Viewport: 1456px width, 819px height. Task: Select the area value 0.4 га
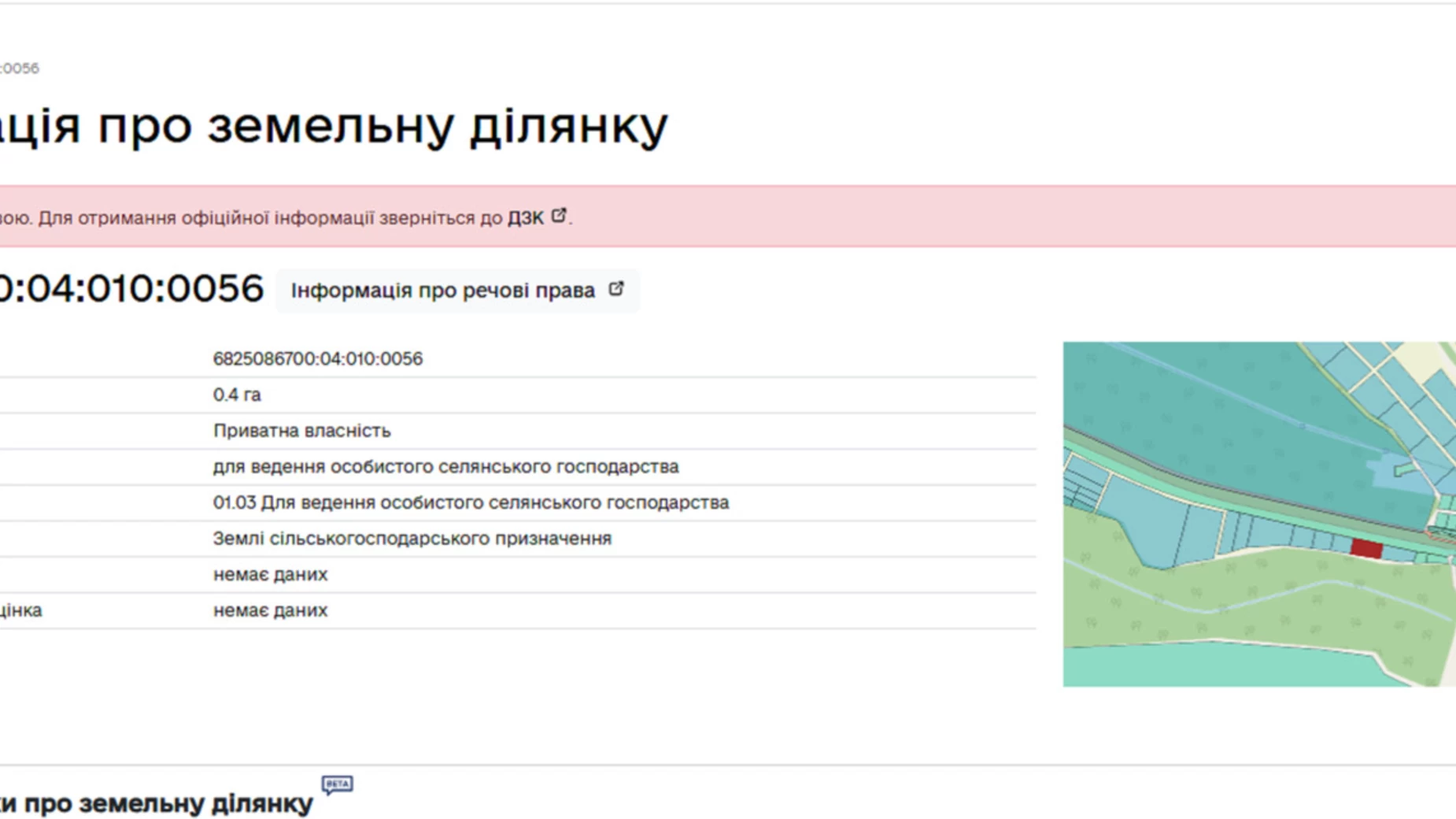tap(237, 395)
